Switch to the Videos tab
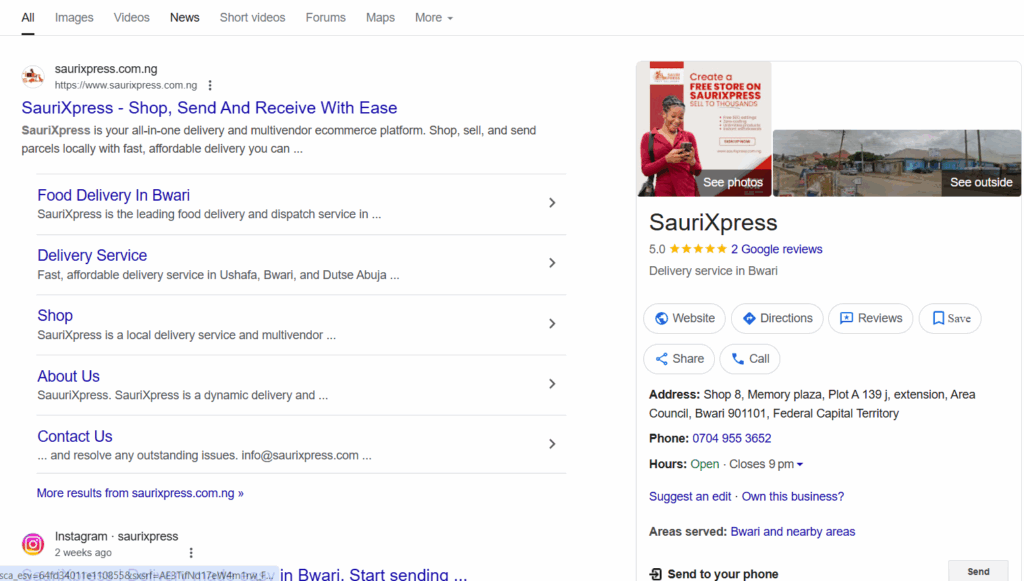 click(x=131, y=18)
